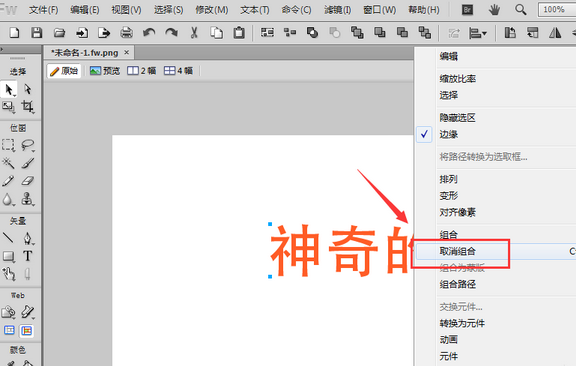Click Show slices and hotspots button
This screenshot has height=366, width=576.
[27, 330]
